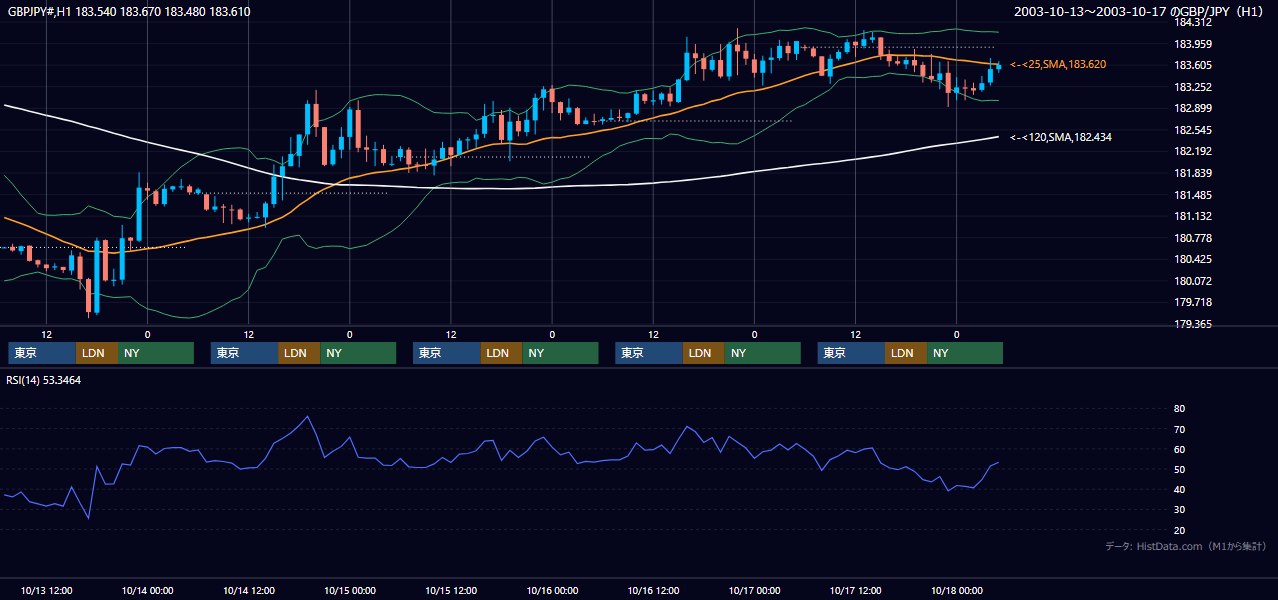Click the 183.959 price axis label
This screenshot has height=600, width=1278.
(x=1193, y=44)
